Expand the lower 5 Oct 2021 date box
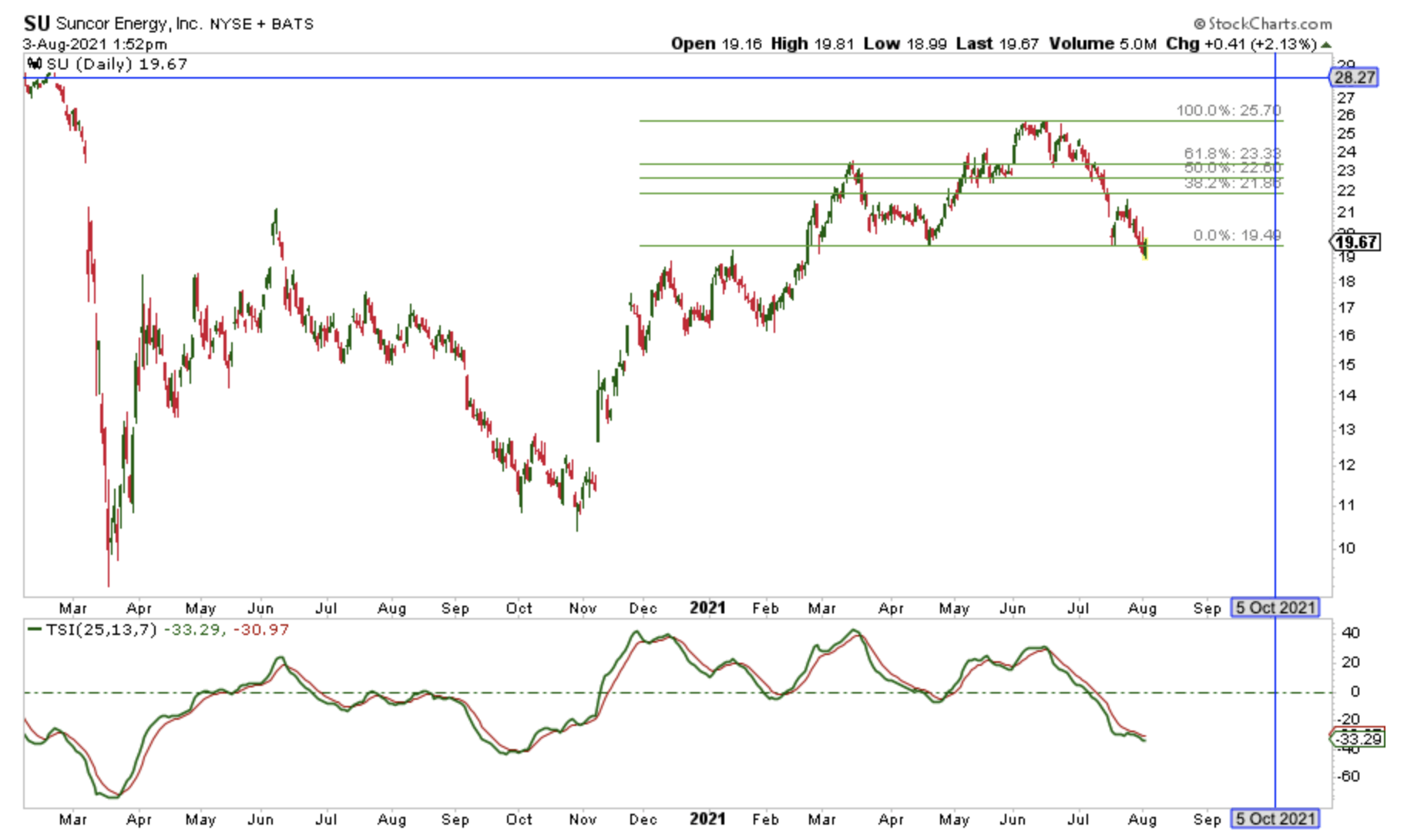1404x840 pixels. [x=1275, y=818]
